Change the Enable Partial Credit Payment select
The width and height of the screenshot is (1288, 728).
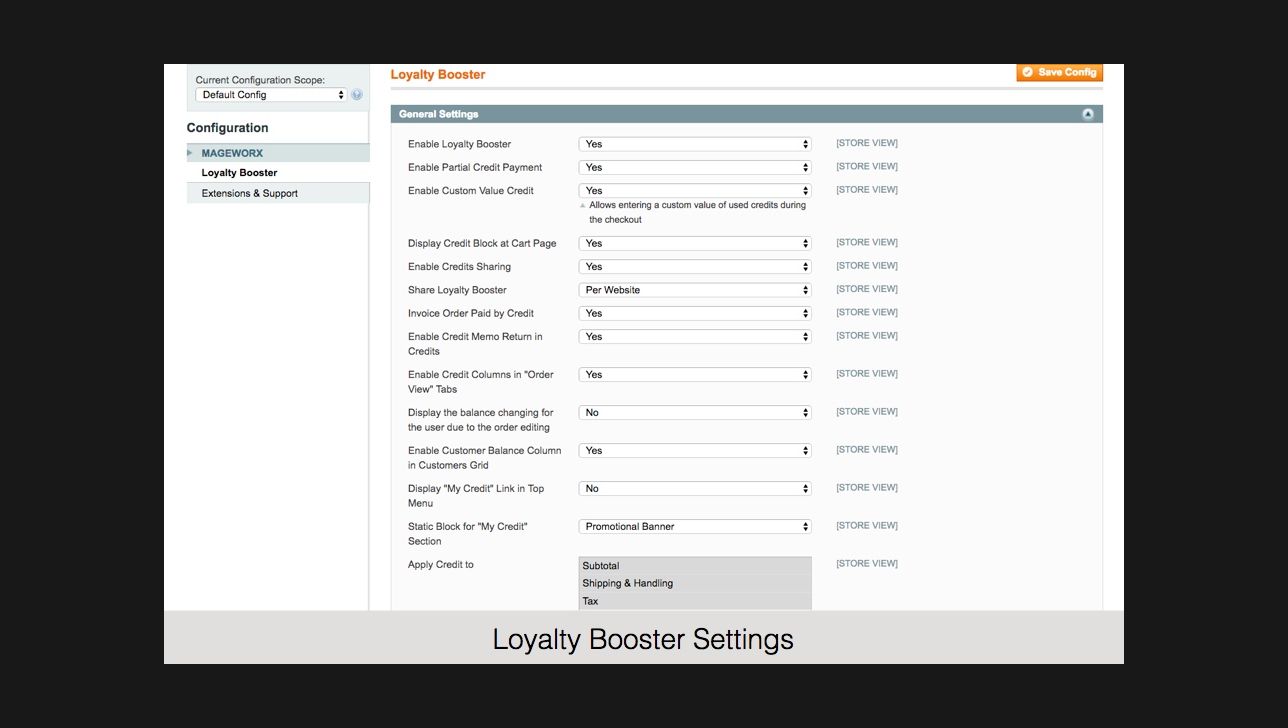695,167
